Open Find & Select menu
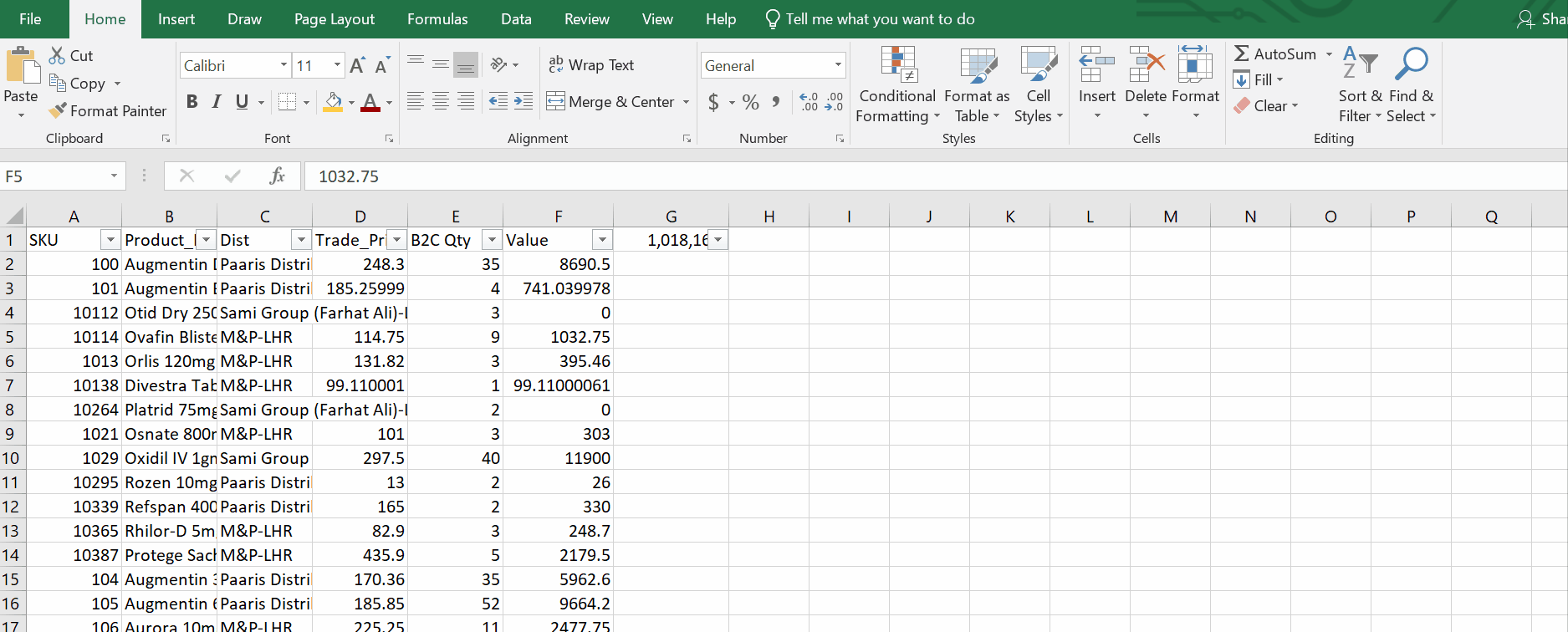The height and width of the screenshot is (632, 1568). [1411, 85]
